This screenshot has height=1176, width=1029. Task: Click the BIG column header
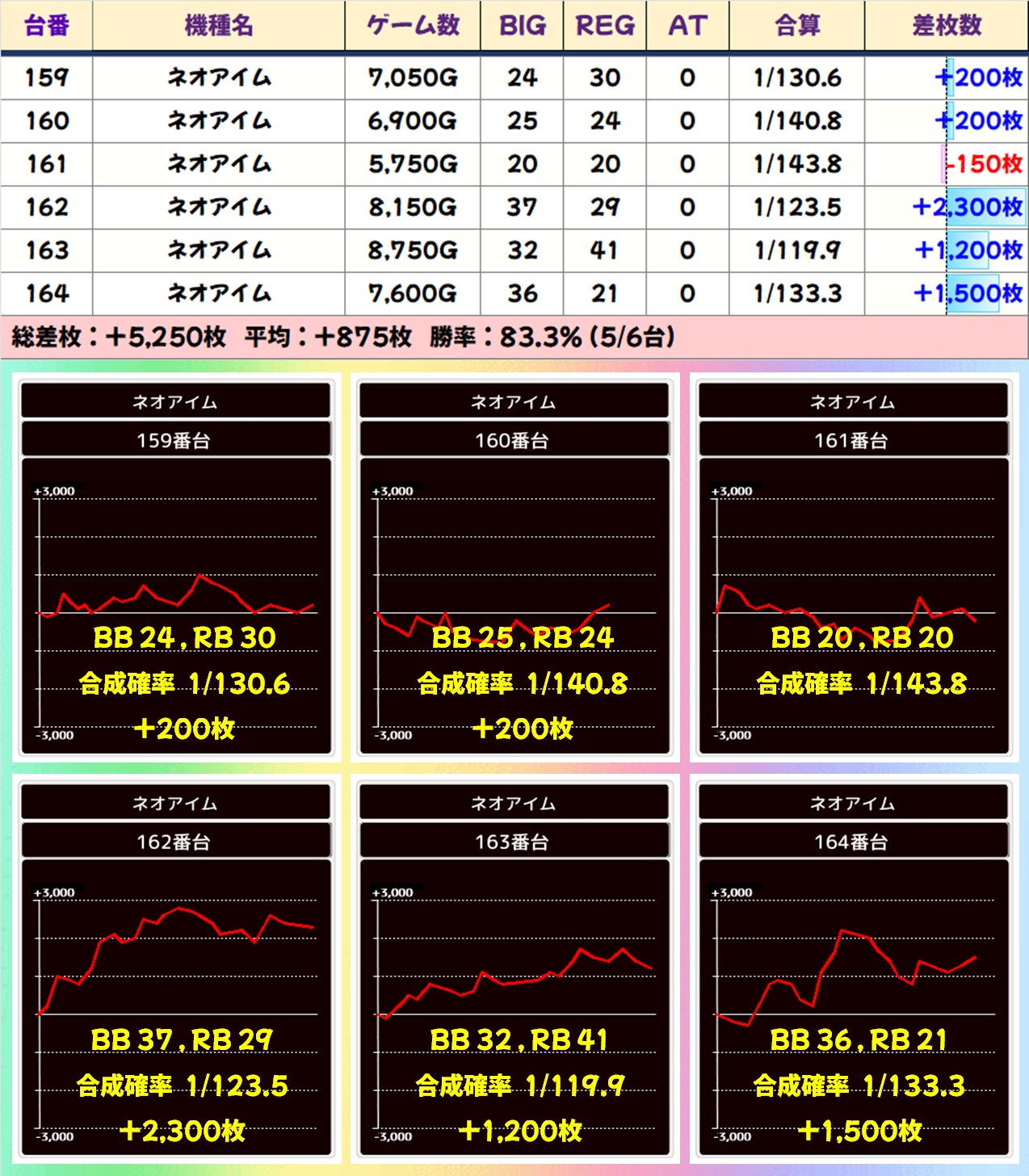coord(522,26)
